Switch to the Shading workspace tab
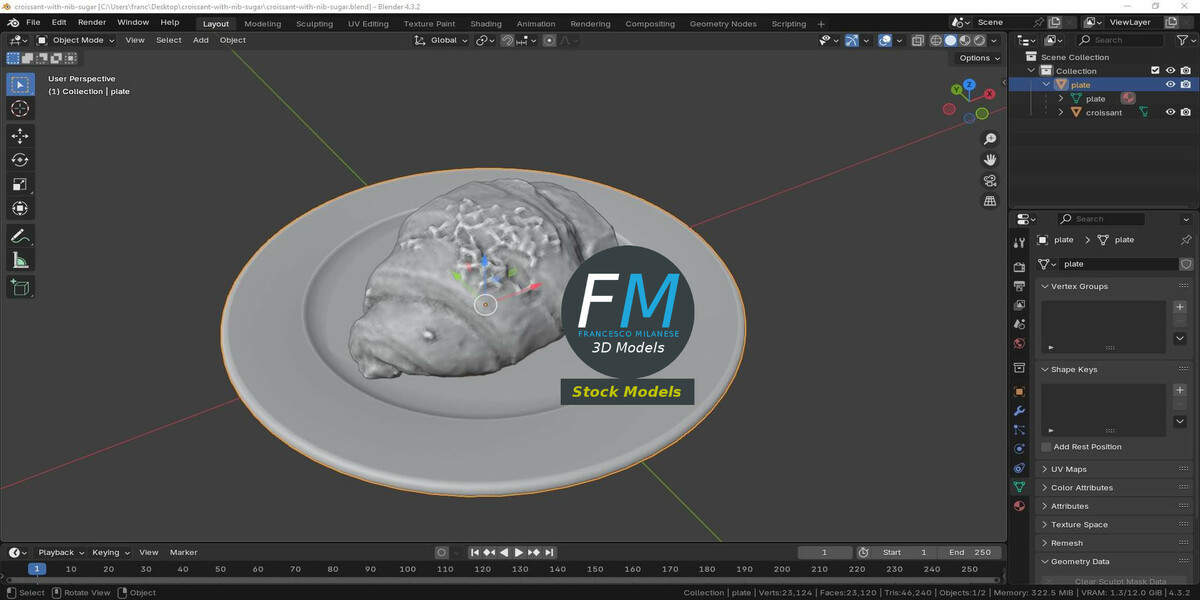1200x600 pixels. point(486,24)
